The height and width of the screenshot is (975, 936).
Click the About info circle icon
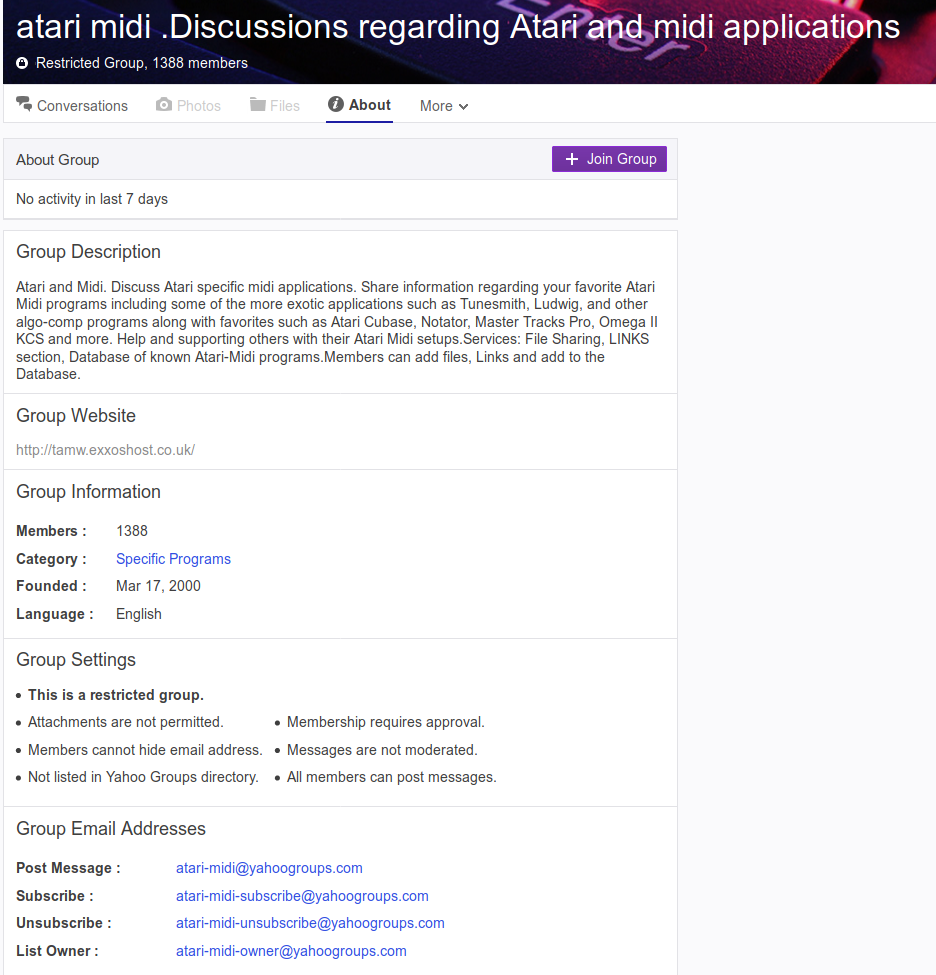tap(336, 104)
